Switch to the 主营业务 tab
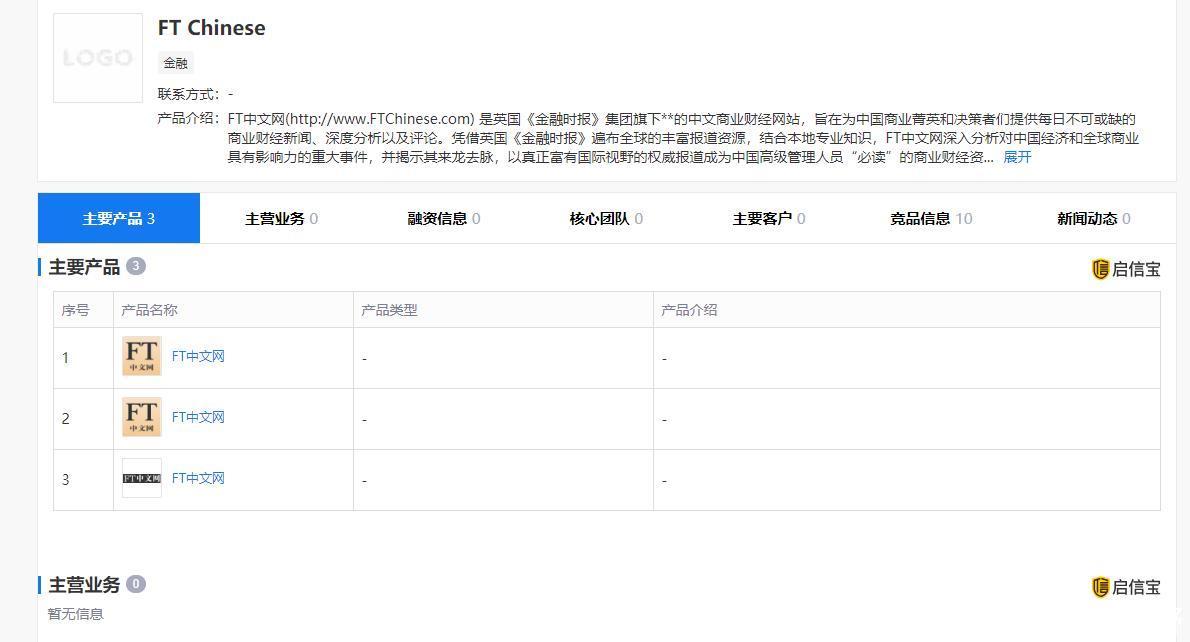The image size is (1190, 642). pyautogui.click(x=274, y=218)
